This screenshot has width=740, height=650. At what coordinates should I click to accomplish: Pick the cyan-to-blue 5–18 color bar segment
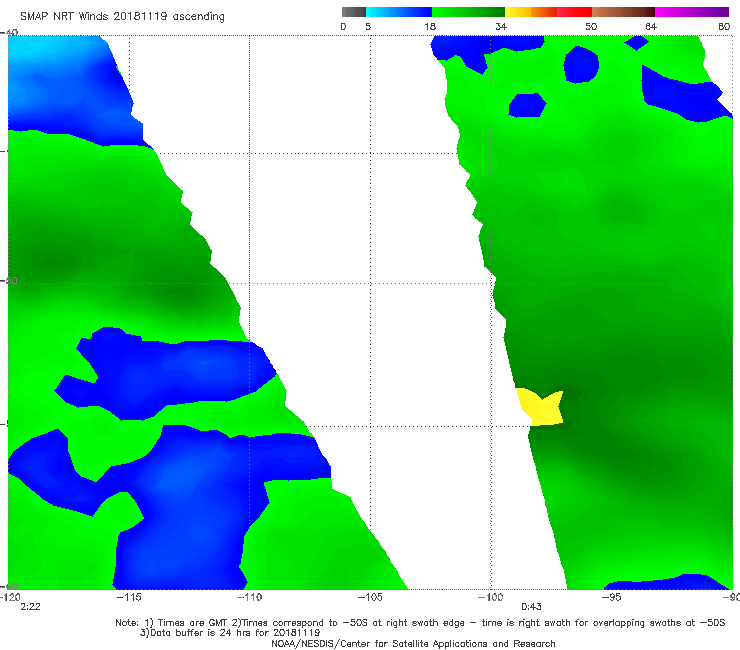coord(399,12)
